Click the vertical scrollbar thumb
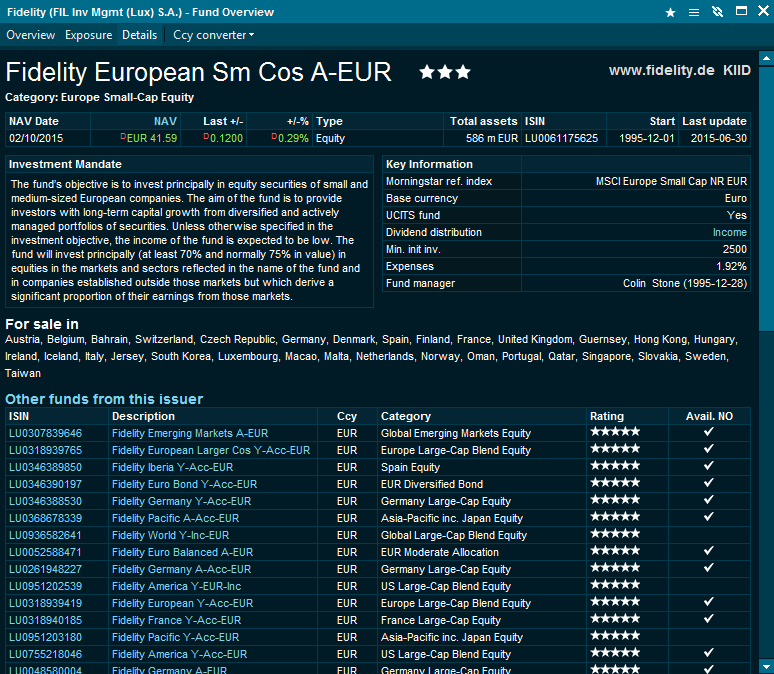This screenshot has height=674, width=774. click(x=766, y=198)
